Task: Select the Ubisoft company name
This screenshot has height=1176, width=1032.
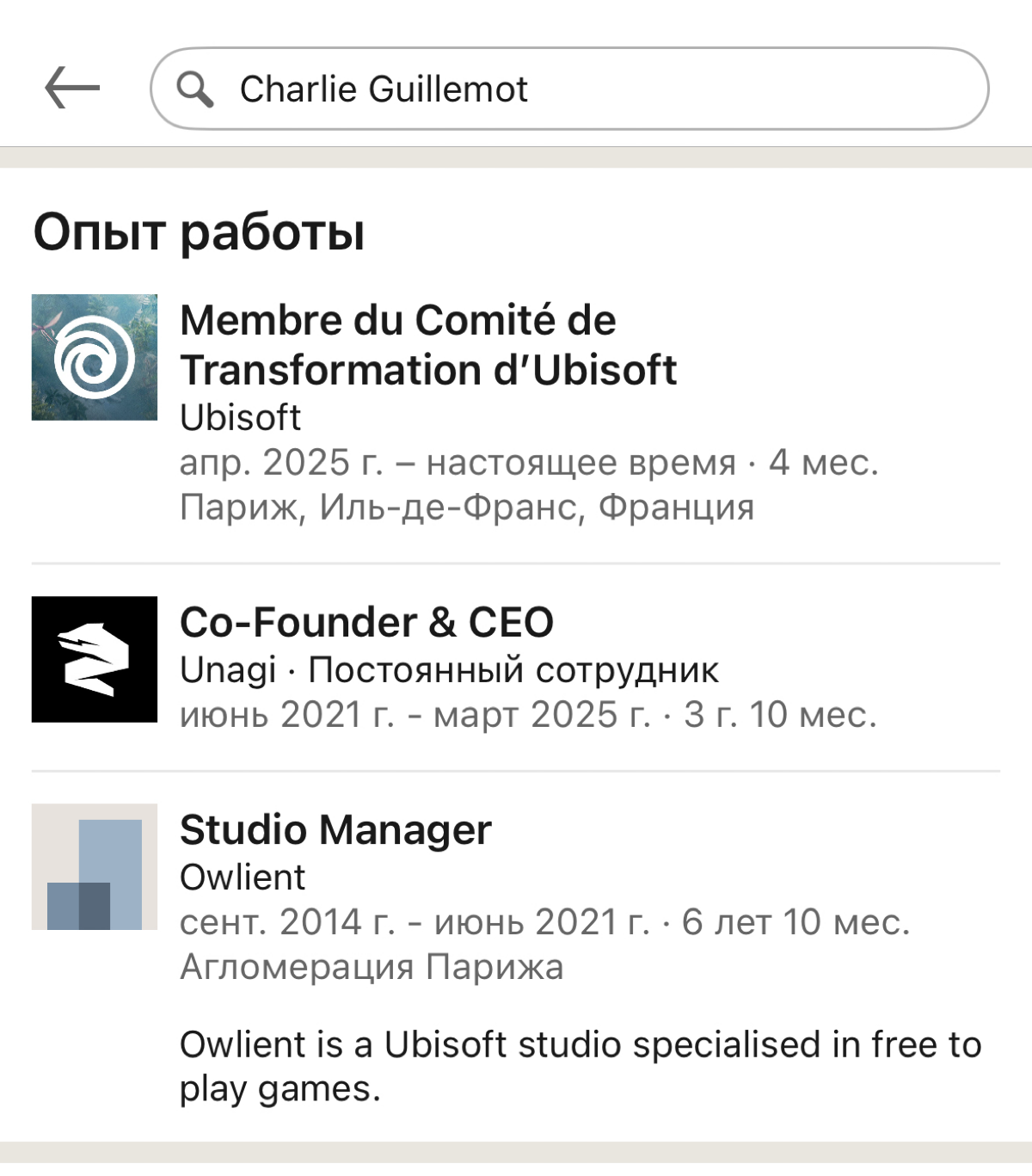Action: click(x=240, y=418)
